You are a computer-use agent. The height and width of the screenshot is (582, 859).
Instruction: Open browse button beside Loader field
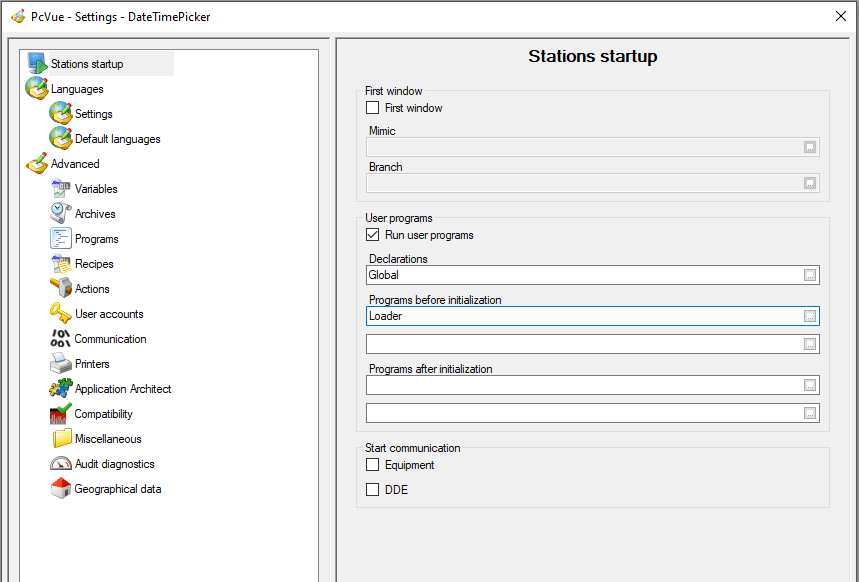(810, 316)
